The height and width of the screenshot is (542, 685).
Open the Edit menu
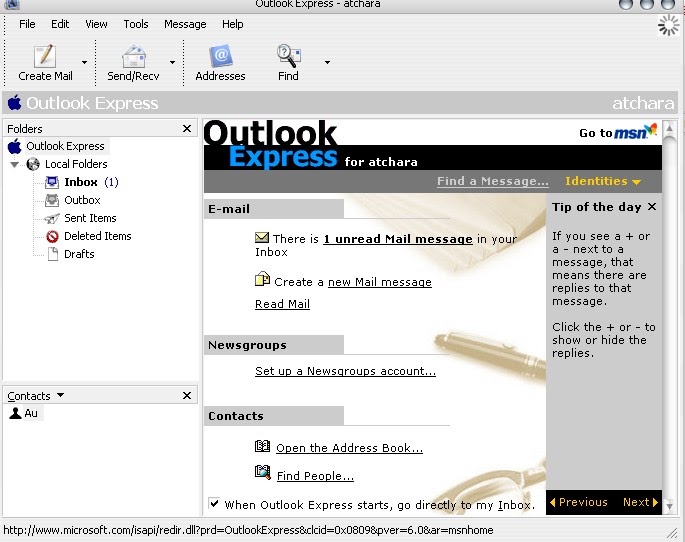pos(60,24)
